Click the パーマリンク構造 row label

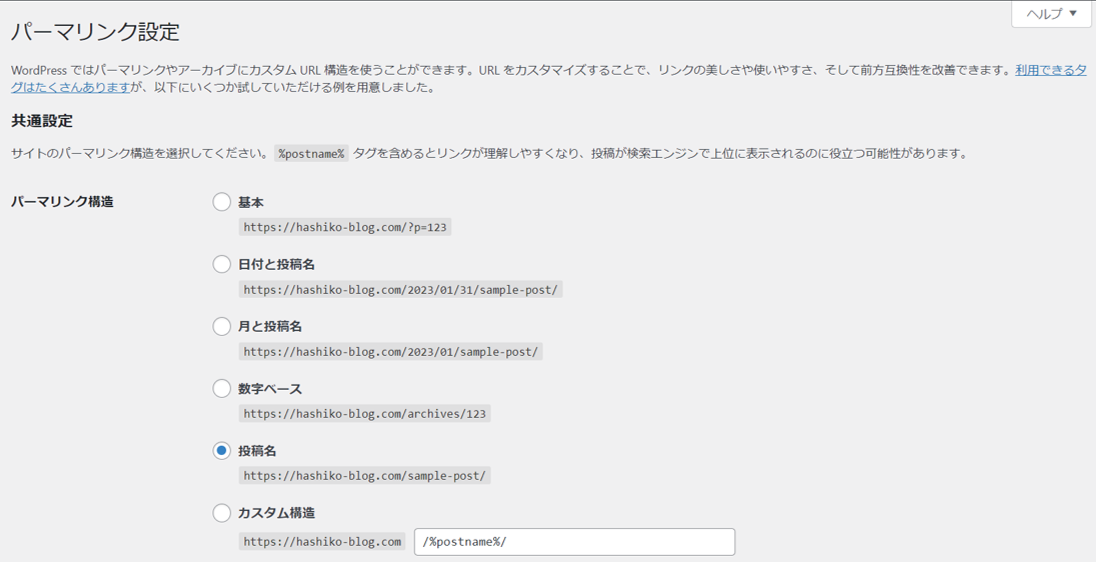pos(62,202)
